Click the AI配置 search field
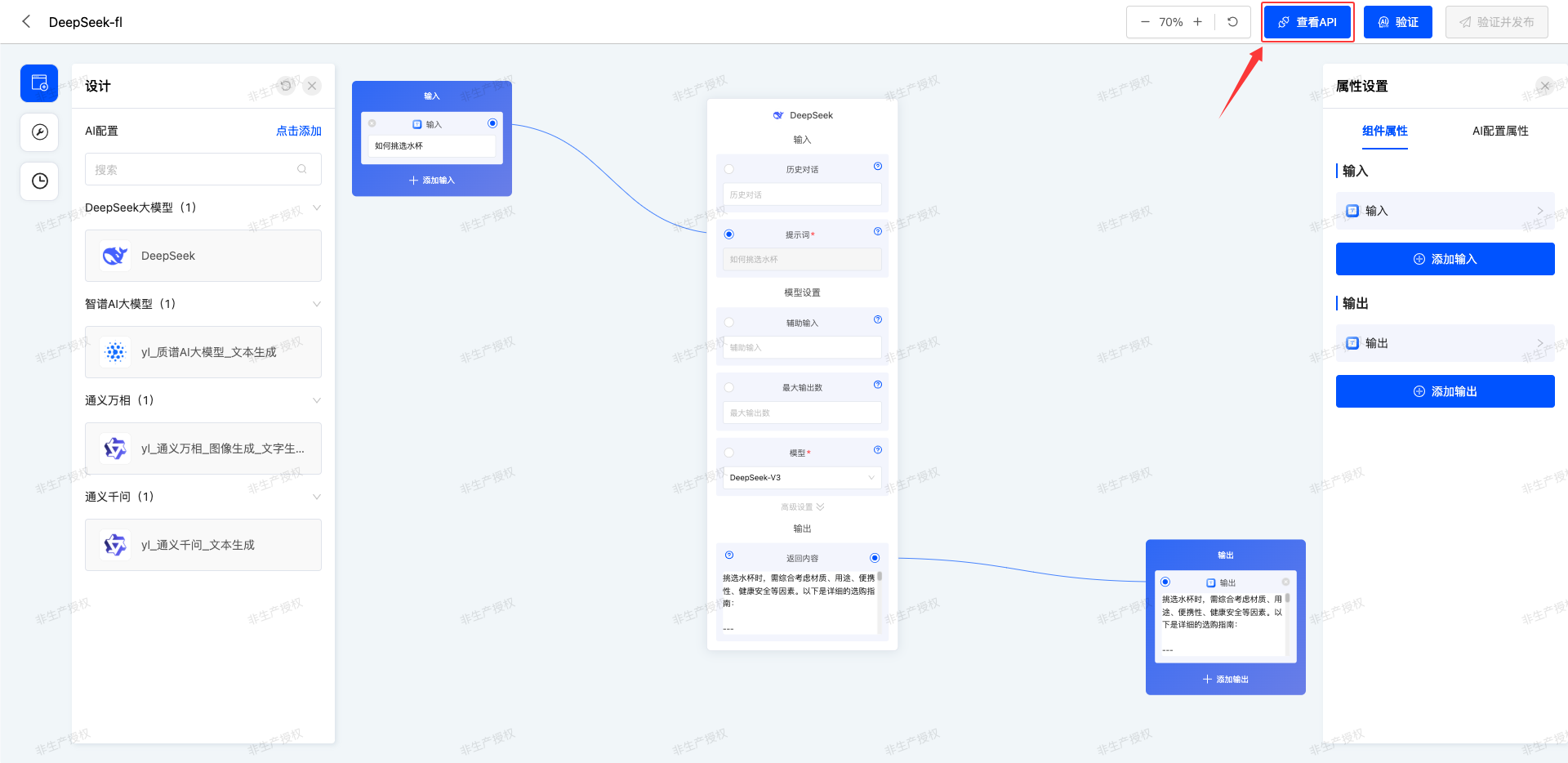This screenshot has width=1568, height=763. pos(196,170)
